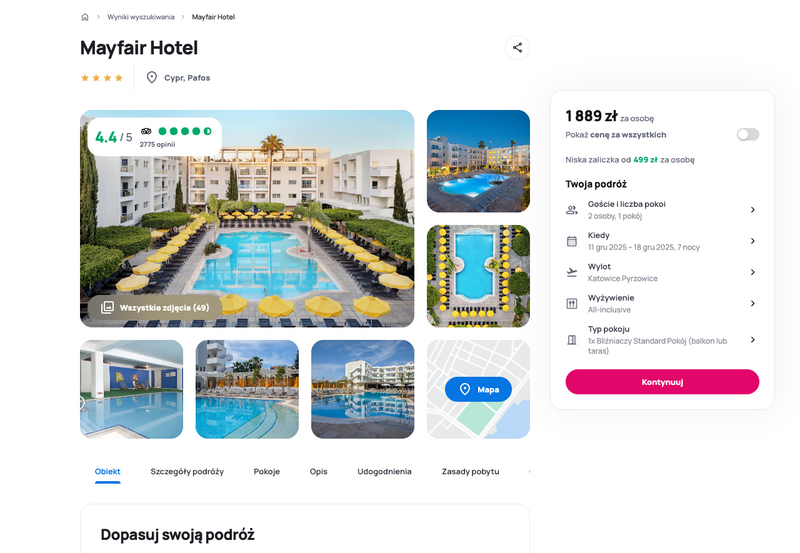Expand the Typ pokoju chevron arrow
The width and height of the screenshot is (800, 553).
tap(753, 340)
